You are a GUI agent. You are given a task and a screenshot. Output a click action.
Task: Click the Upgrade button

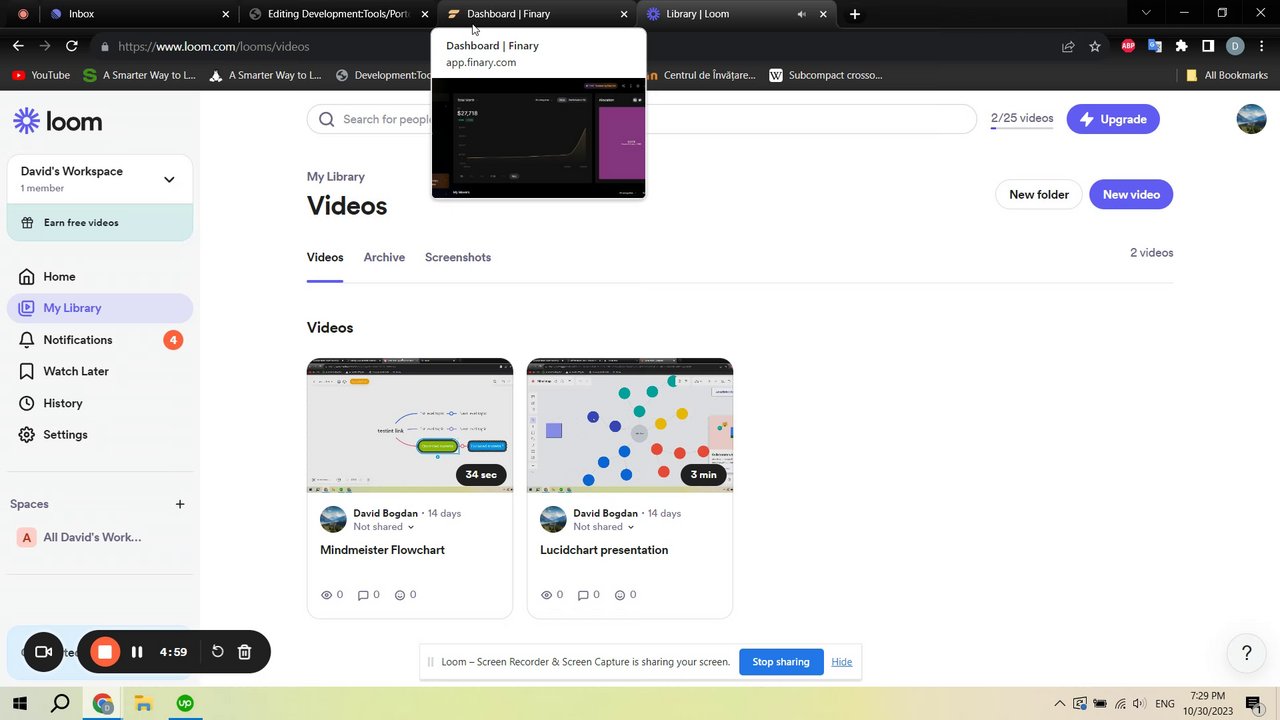click(x=1113, y=119)
